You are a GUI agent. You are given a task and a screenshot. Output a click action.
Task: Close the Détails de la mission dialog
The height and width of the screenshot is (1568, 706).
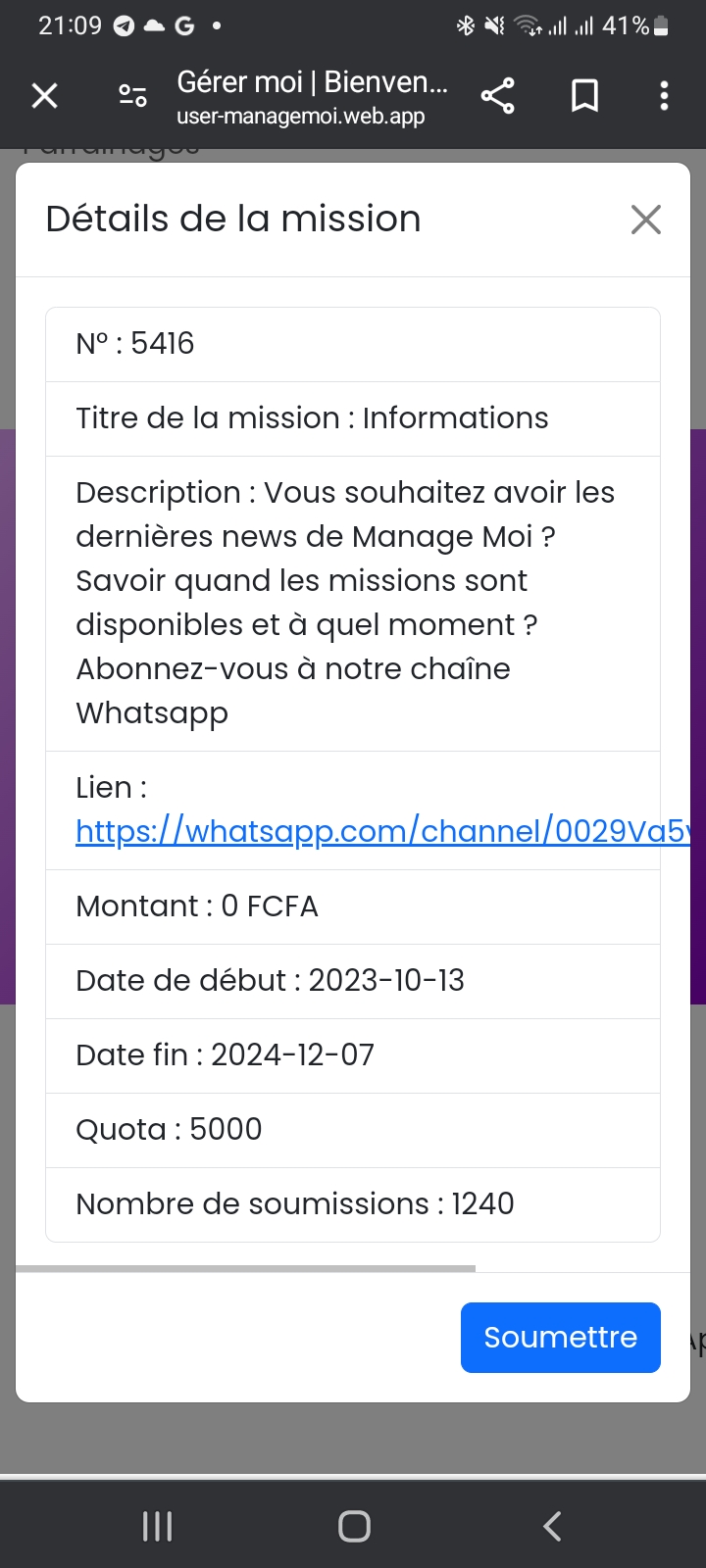coord(645,220)
